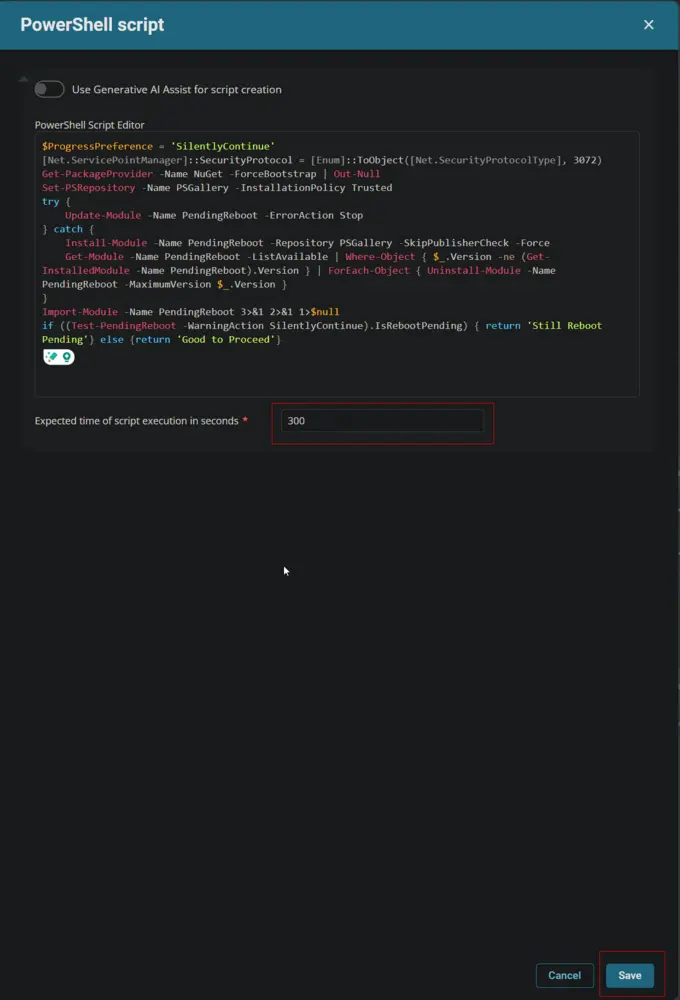Click 'Expected time of script execution in seconds' label
Screen dimensions: 680x1000
[x=137, y=421]
